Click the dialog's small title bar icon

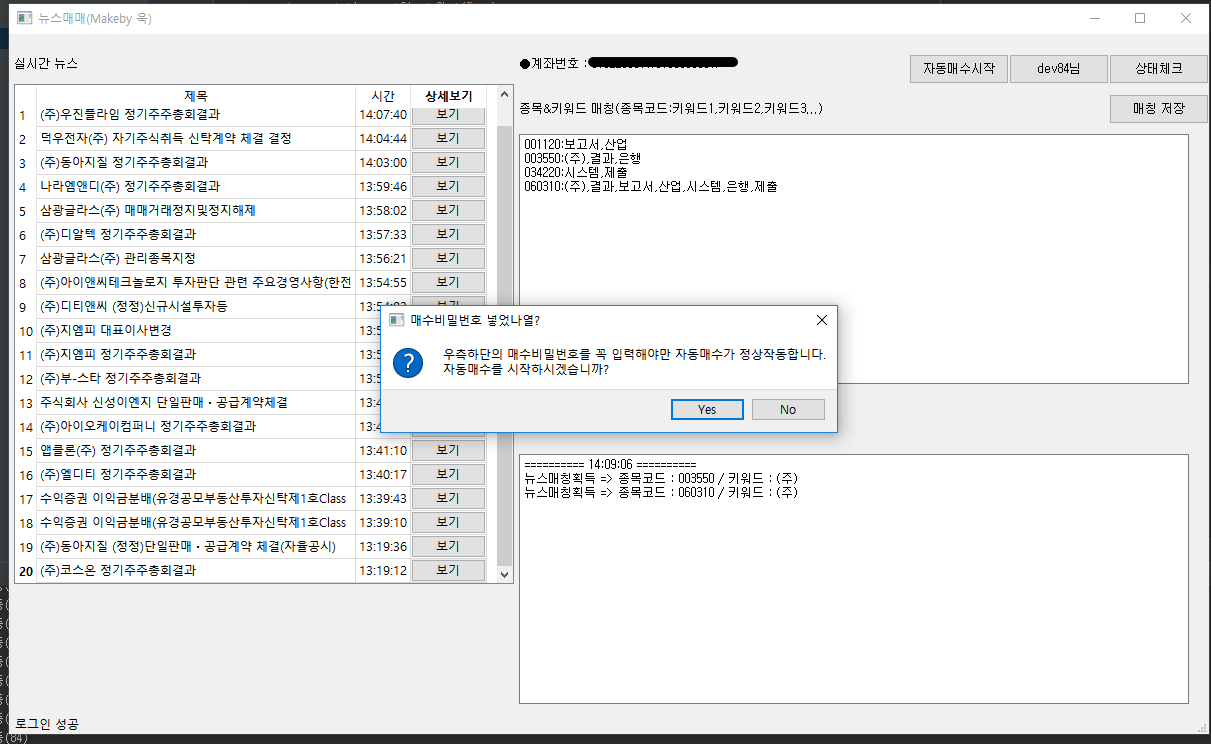(396, 320)
